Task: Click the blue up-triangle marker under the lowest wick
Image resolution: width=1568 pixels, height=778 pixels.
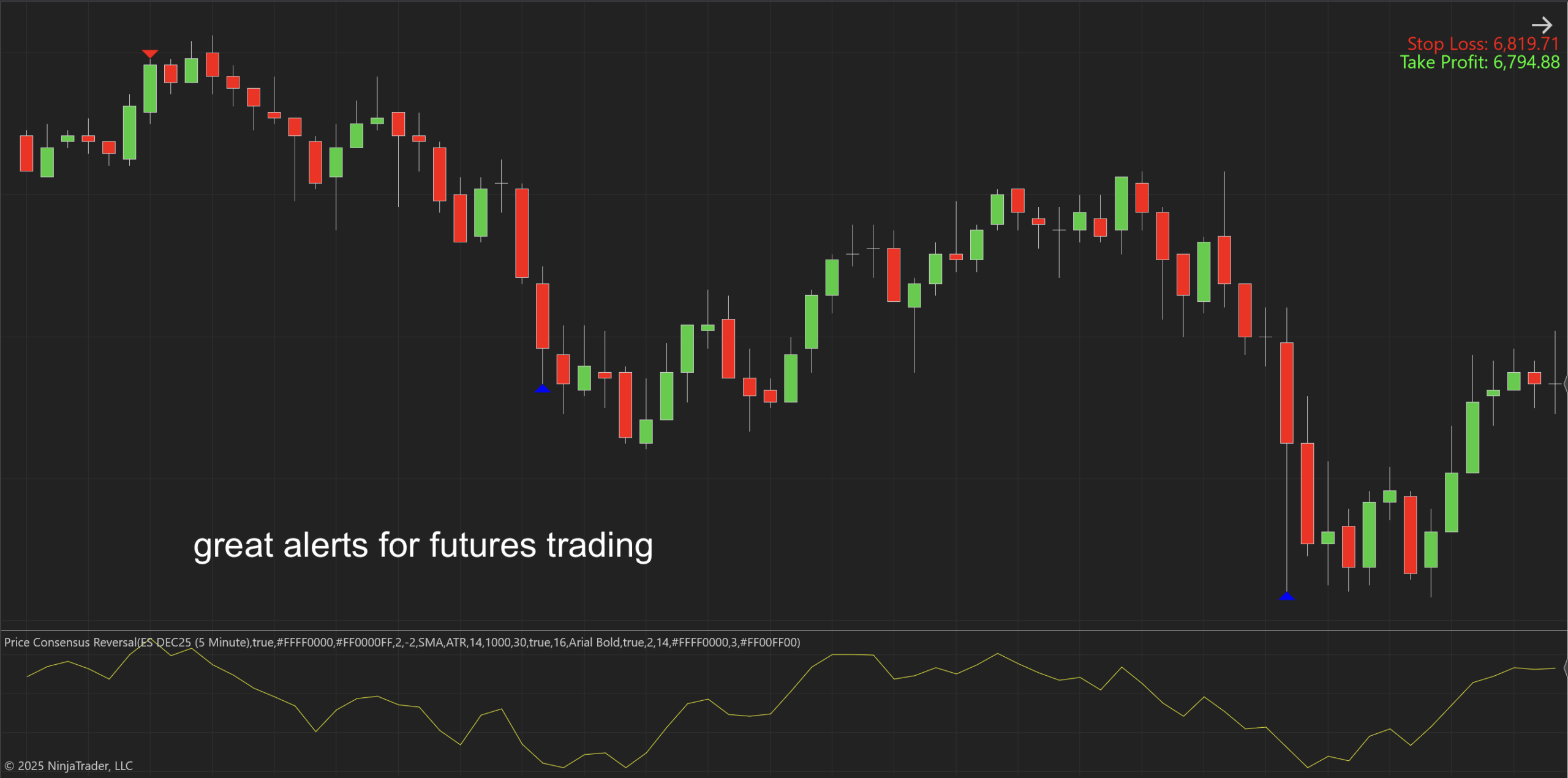Action: click(x=1287, y=596)
